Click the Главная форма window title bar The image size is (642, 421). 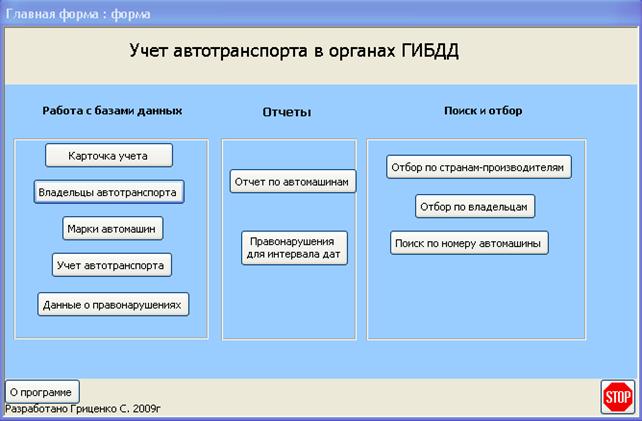click(x=321, y=14)
